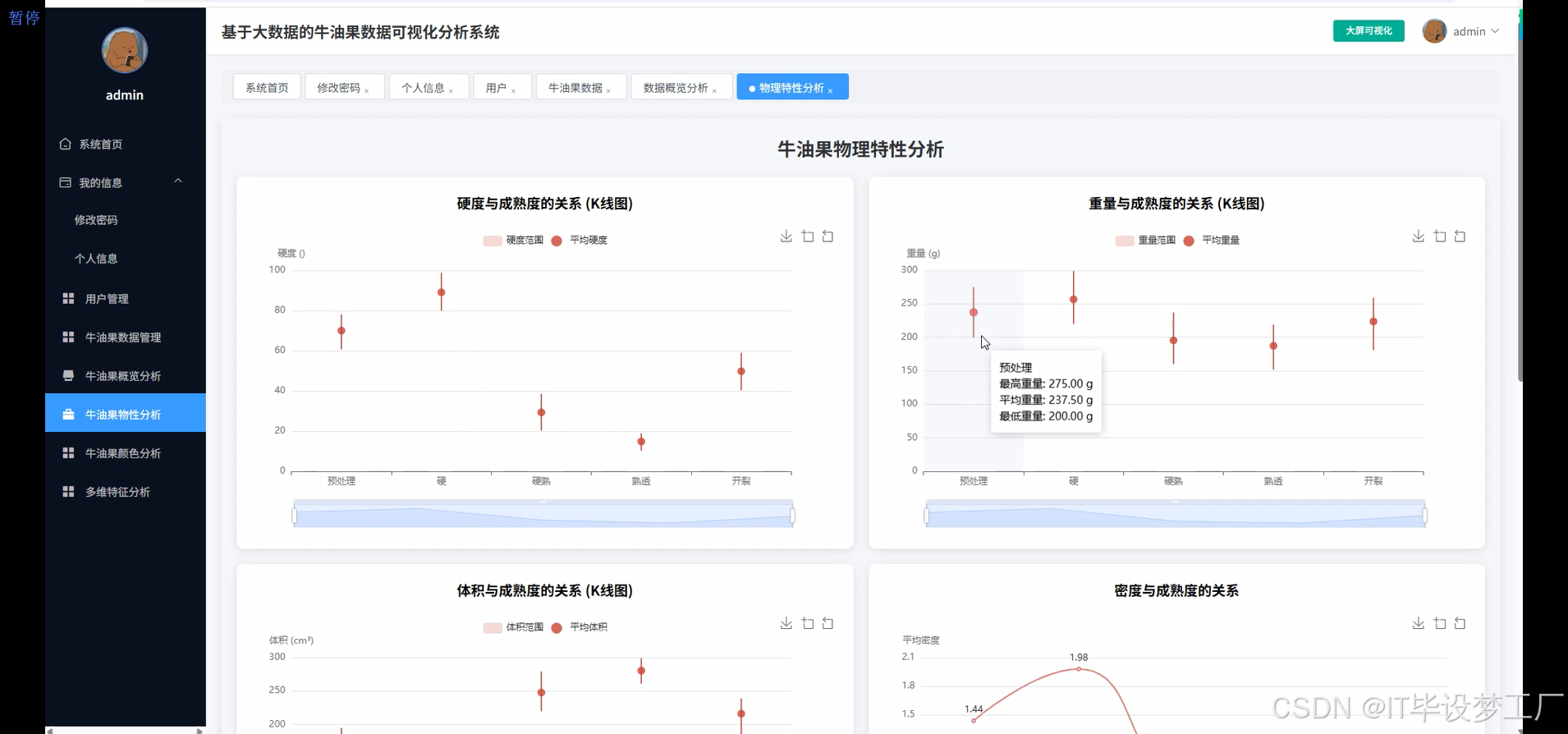Click the large sidebar profile avatar
1568x734 pixels.
[x=125, y=50]
